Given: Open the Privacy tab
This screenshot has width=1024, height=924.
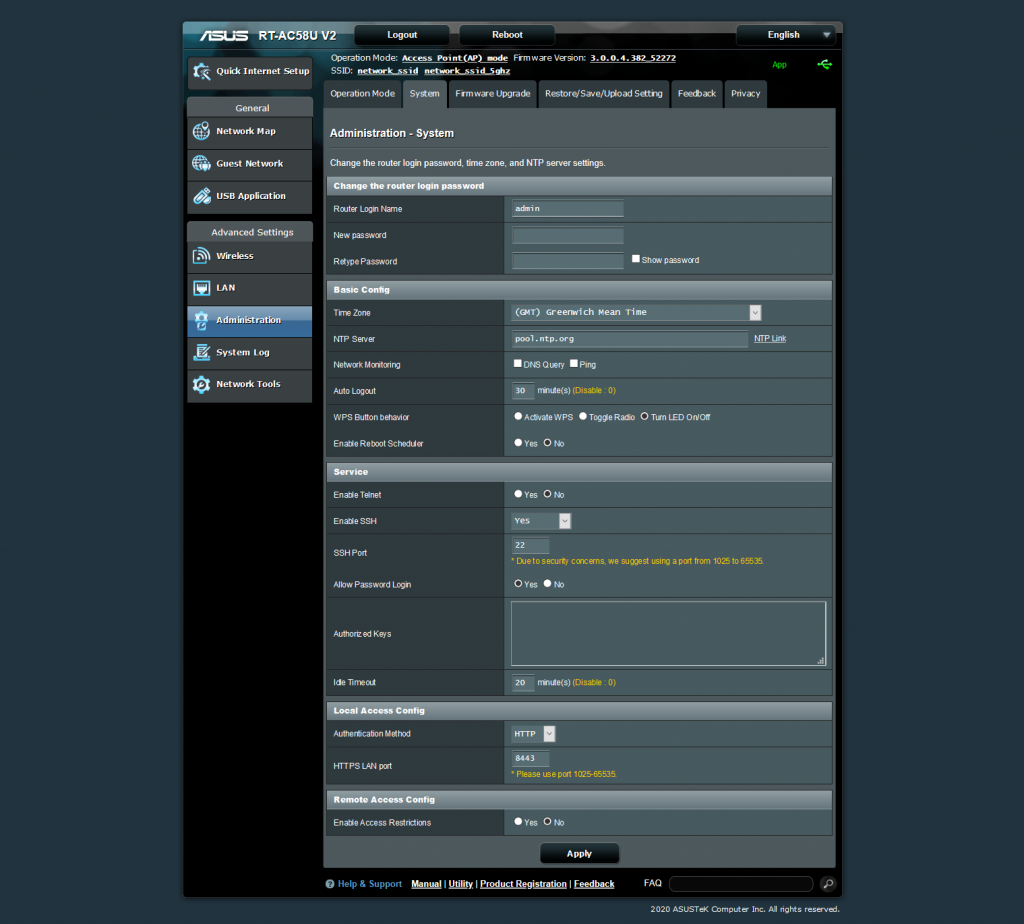Looking at the screenshot, I should (745, 94).
